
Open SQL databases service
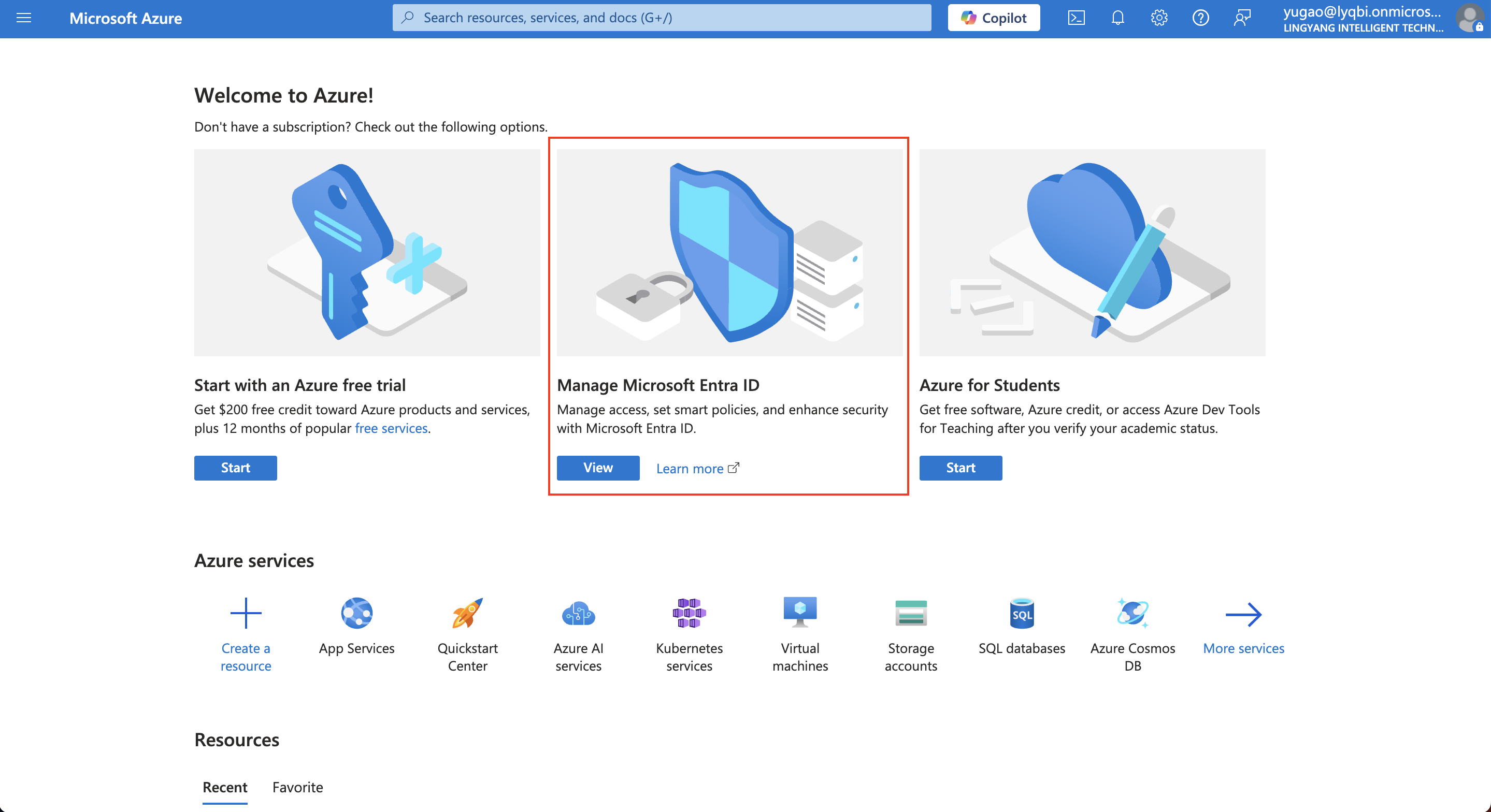coord(1022,614)
